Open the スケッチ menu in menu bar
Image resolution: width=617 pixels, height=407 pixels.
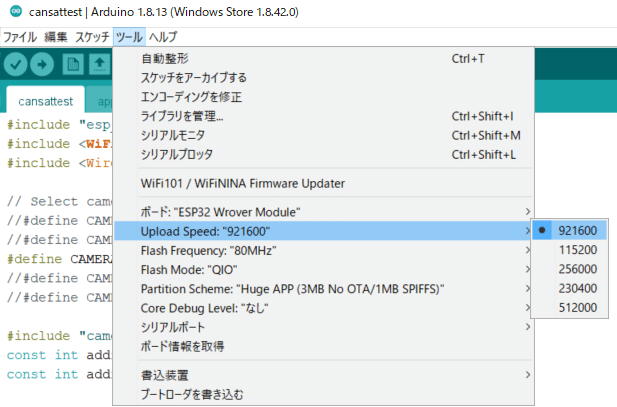click(92, 37)
